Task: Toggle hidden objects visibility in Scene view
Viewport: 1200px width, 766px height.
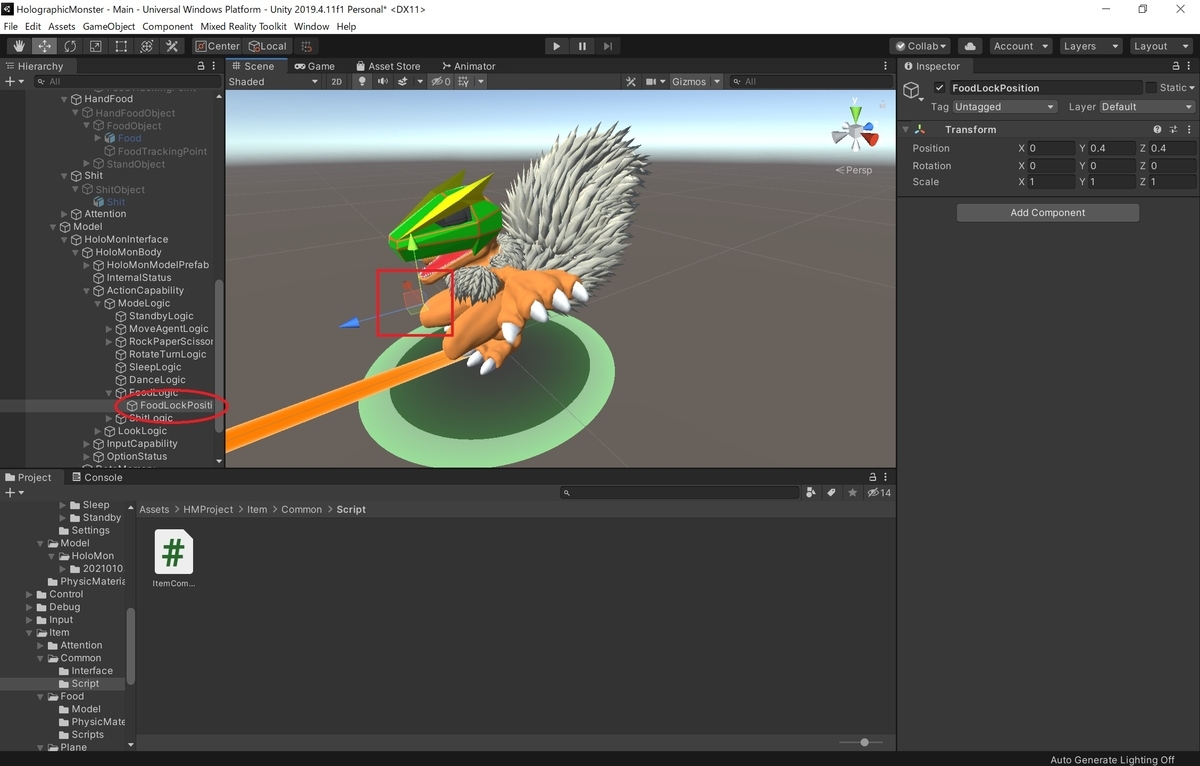Action: click(440, 82)
